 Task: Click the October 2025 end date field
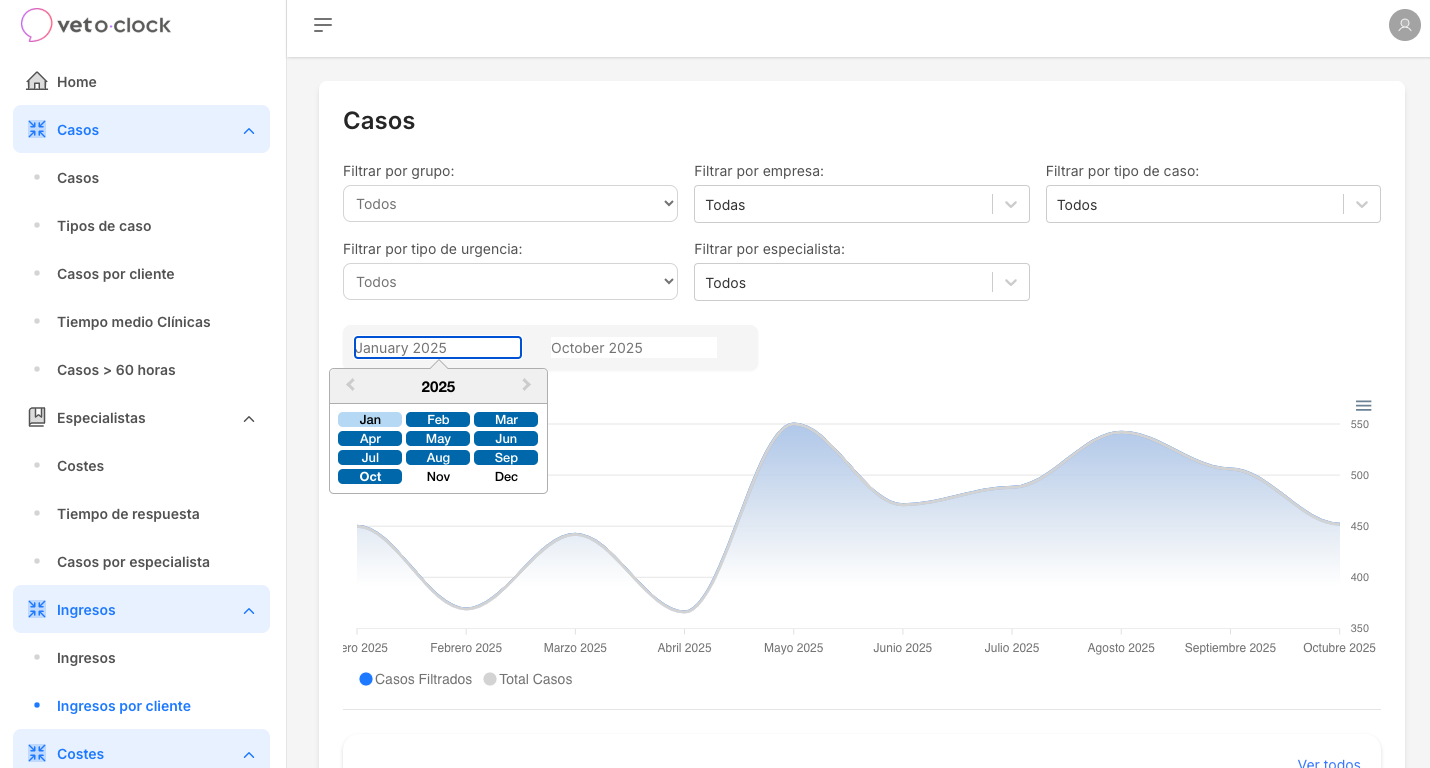coord(631,347)
